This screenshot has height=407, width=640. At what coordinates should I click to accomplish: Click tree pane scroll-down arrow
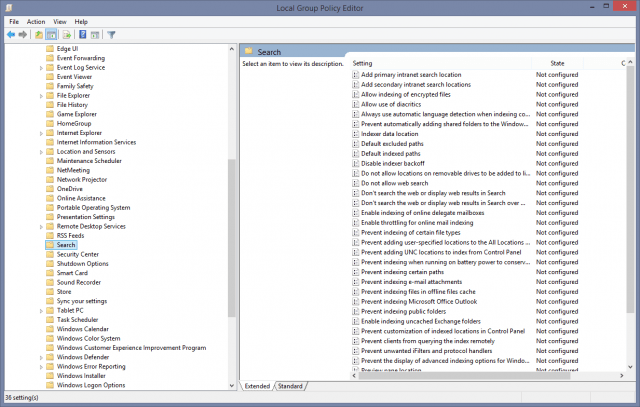232,385
